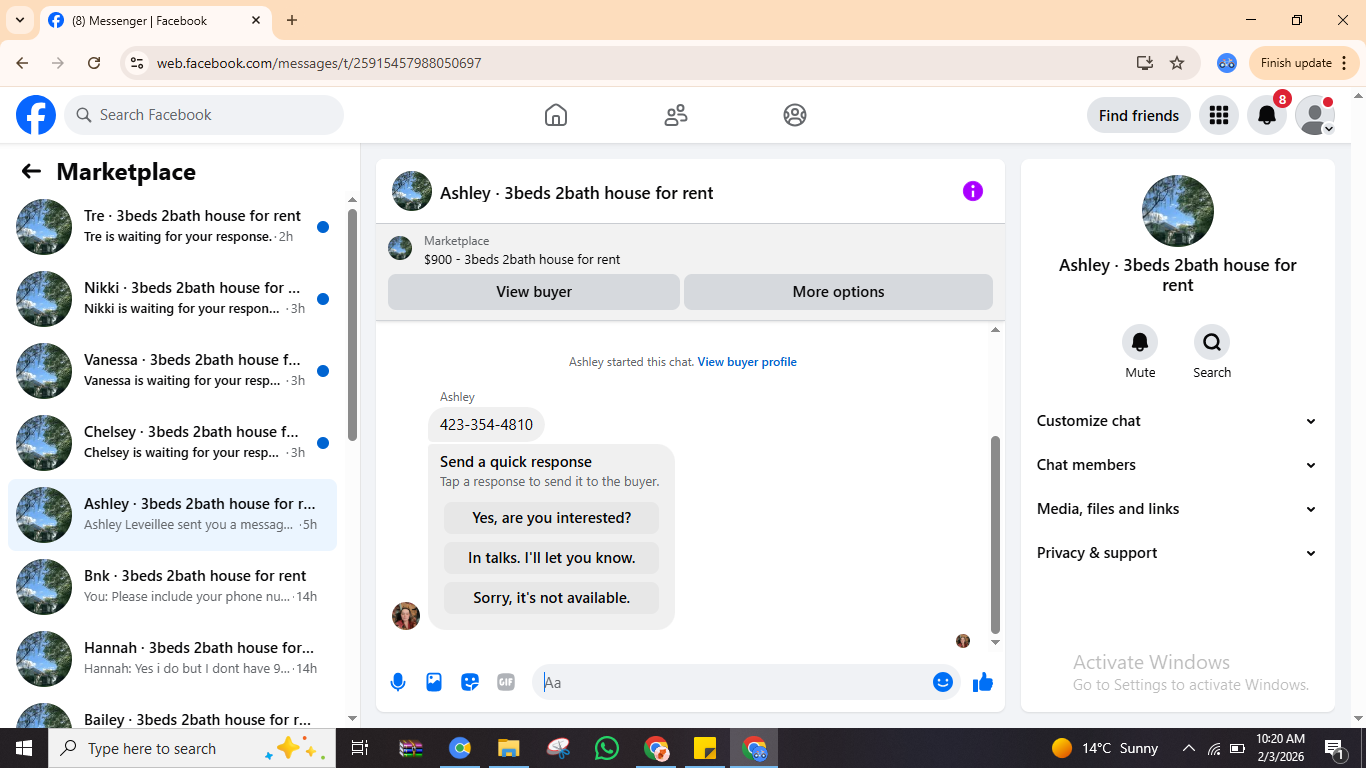1366x768 pixels.
Task: Expand the Privacy & support section
Action: 1177,553
